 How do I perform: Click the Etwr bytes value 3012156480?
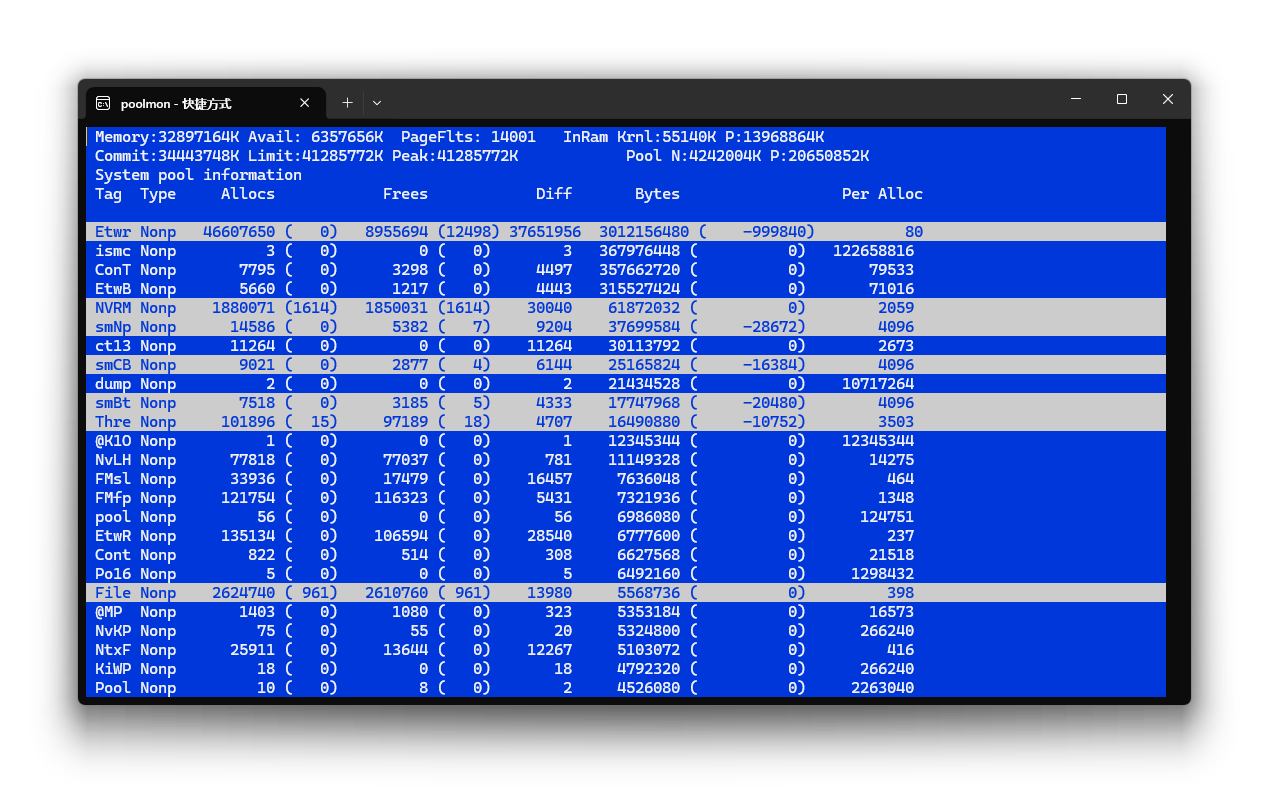644,232
